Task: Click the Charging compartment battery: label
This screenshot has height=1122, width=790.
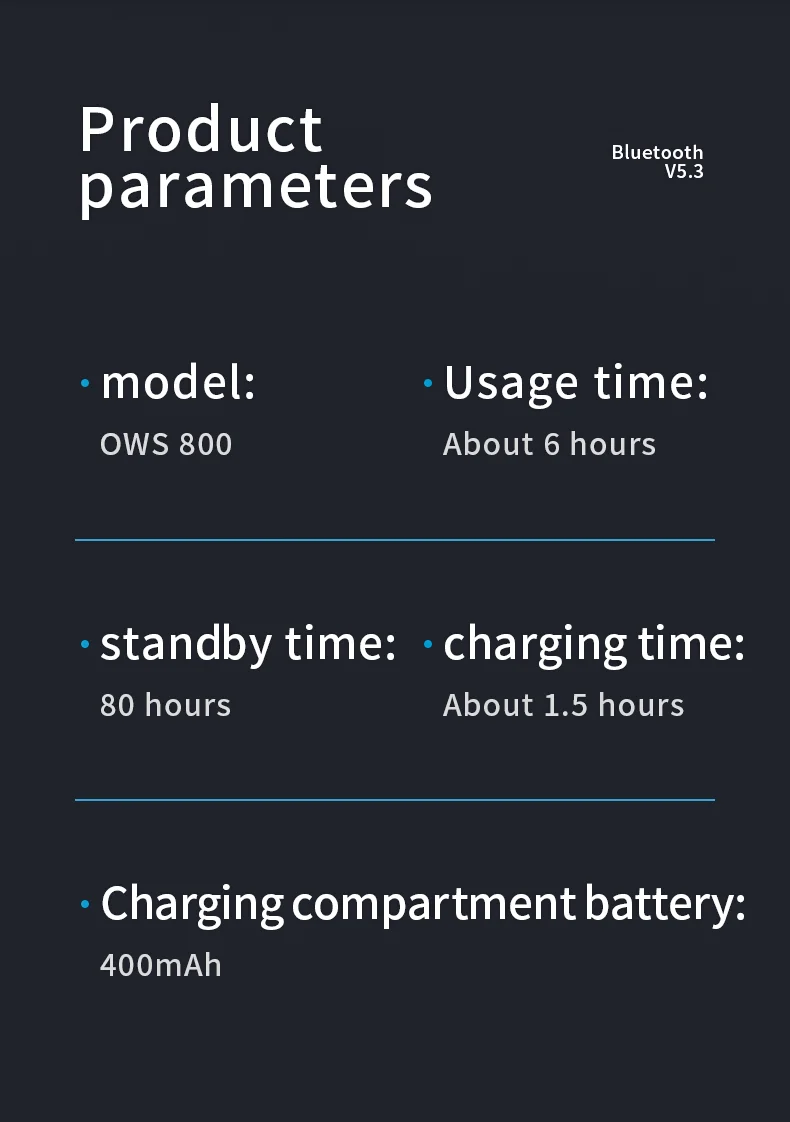Action: [x=423, y=904]
